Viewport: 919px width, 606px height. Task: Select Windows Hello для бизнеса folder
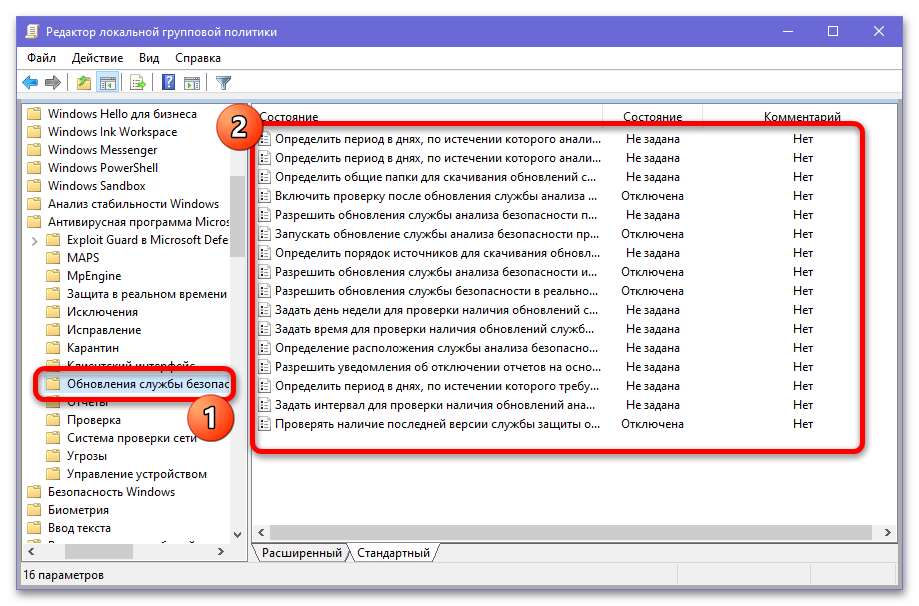(122, 114)
